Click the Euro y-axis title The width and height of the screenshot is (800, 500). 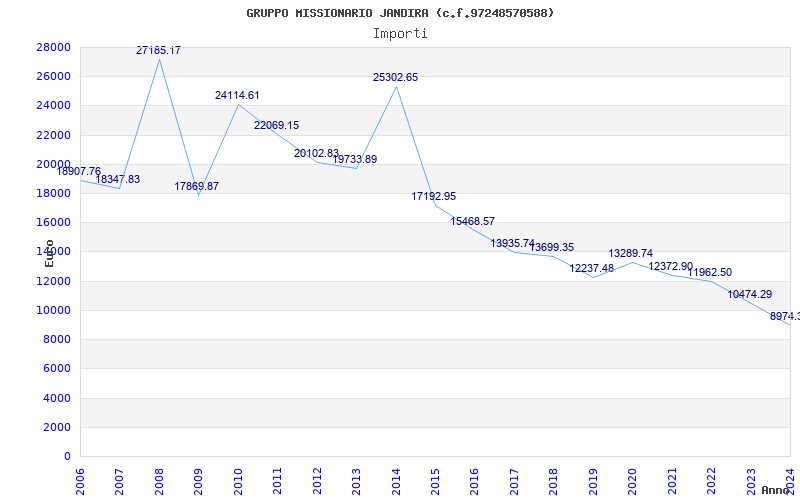pos(49,253)
